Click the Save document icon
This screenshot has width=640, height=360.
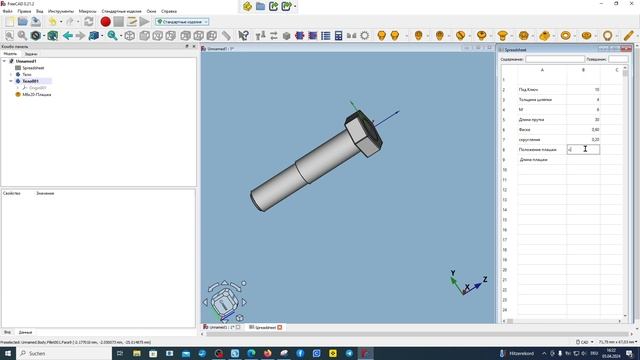pyautogui.click(x=36, y=22)
